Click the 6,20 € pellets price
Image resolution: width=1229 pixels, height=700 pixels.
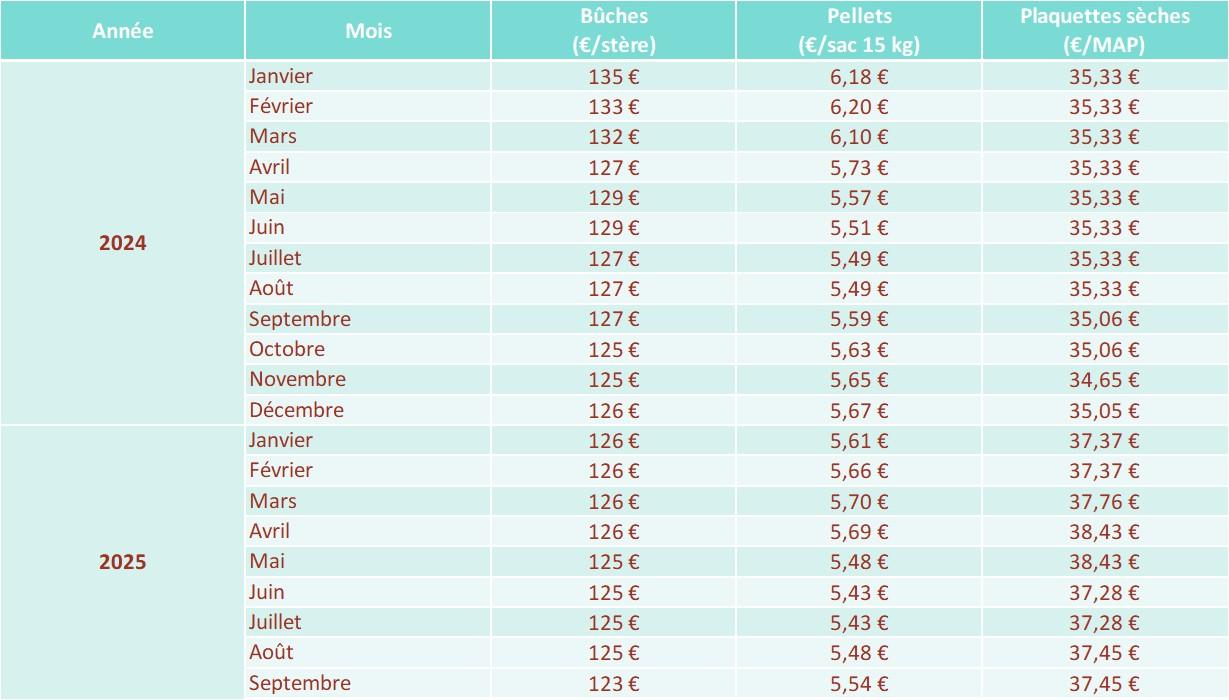(x=859, y=106)
